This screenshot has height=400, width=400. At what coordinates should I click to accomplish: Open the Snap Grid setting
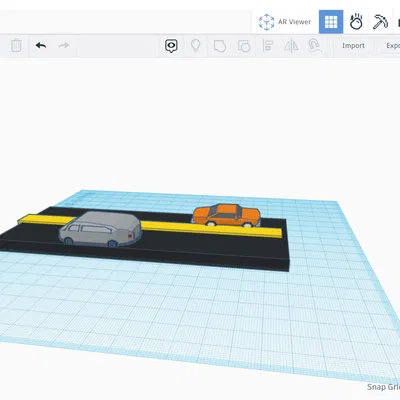pos(383,387)
